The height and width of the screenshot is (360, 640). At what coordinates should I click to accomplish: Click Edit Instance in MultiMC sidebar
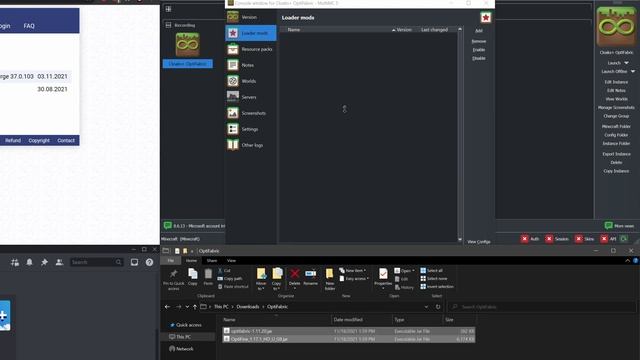click(616, 82)
